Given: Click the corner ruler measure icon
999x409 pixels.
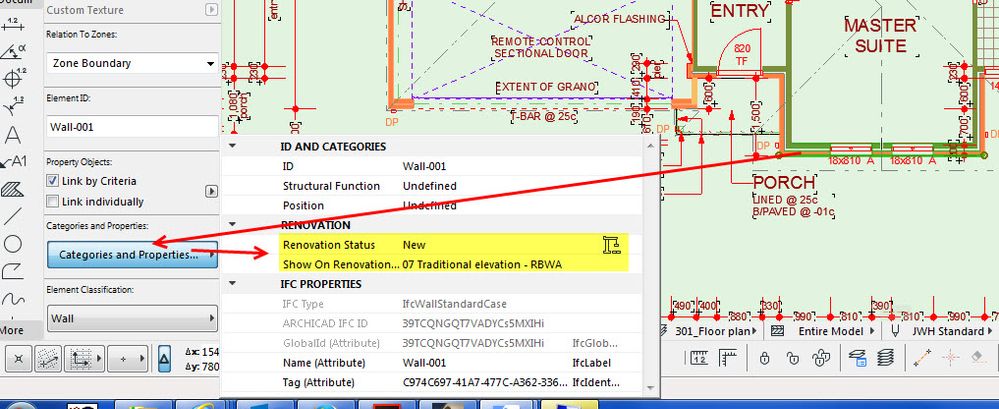Looking at the screenshot, I should 728,358.
